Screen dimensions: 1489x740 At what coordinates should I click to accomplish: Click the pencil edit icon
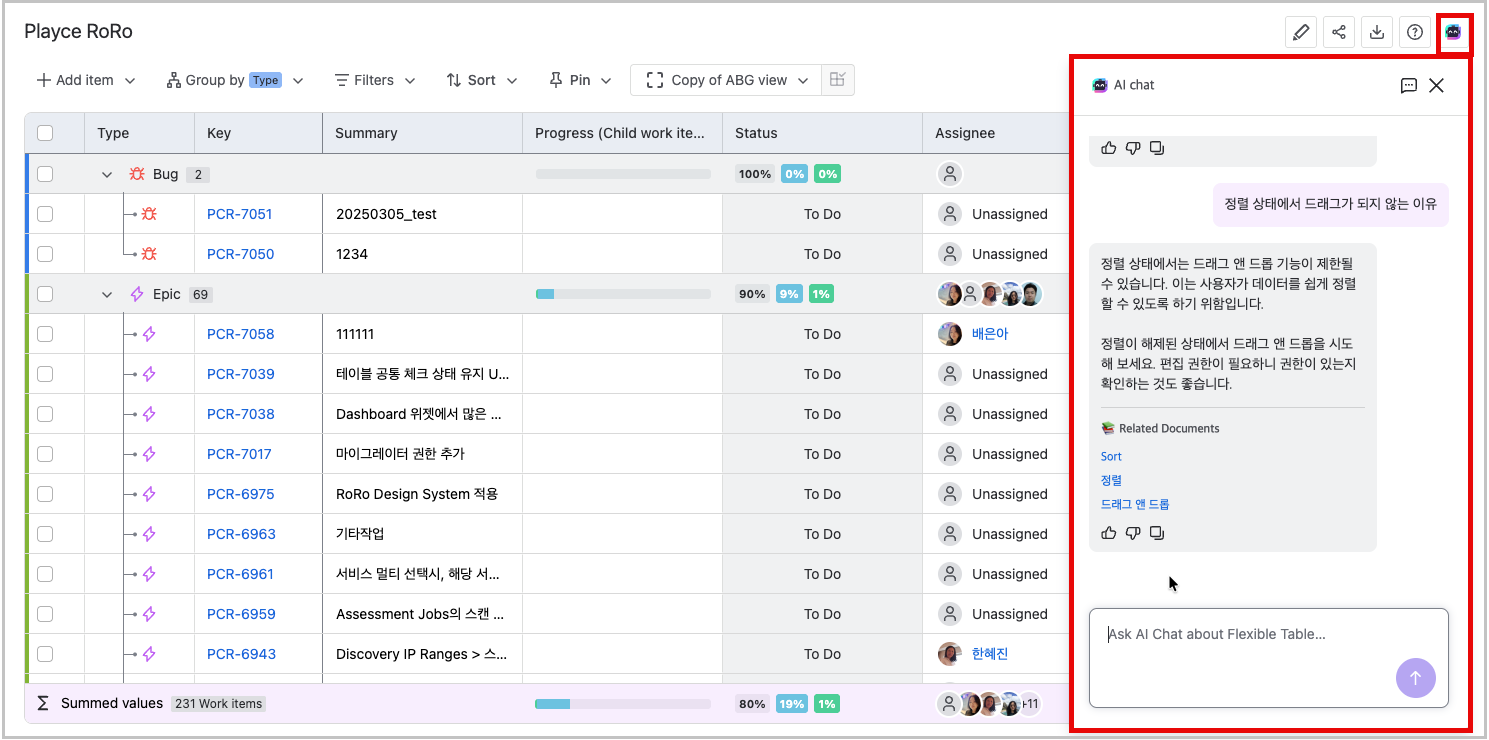[x=1300, y=31]
